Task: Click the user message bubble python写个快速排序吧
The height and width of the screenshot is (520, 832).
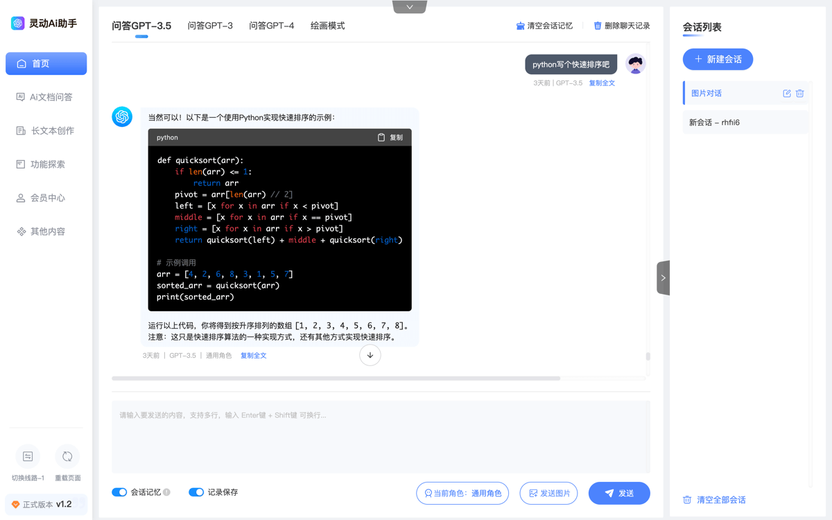Action: (x=571, y=65)
